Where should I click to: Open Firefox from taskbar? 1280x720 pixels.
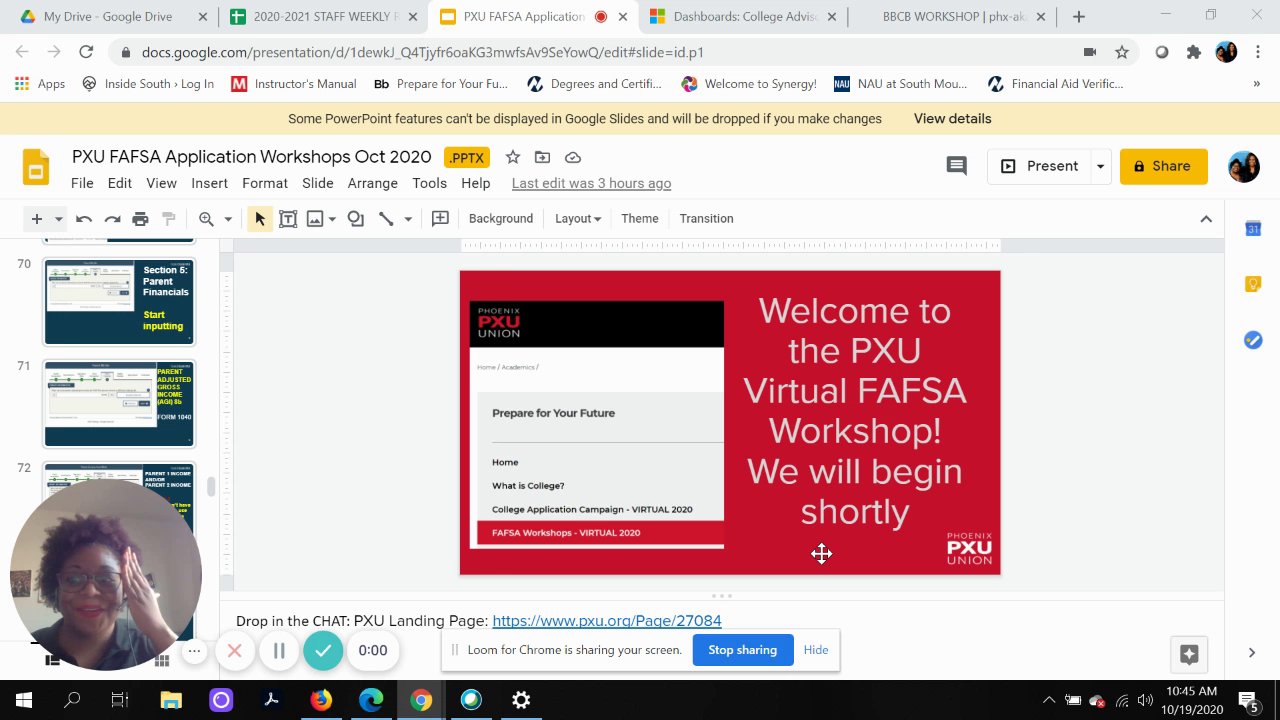(321, 700)
